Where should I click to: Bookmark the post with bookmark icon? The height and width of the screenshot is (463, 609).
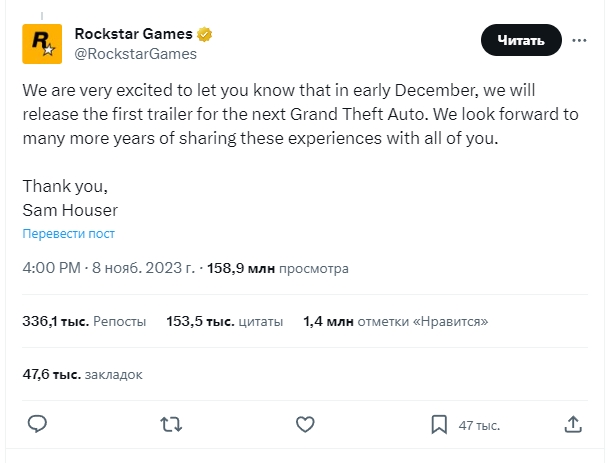tap(438, 424)
